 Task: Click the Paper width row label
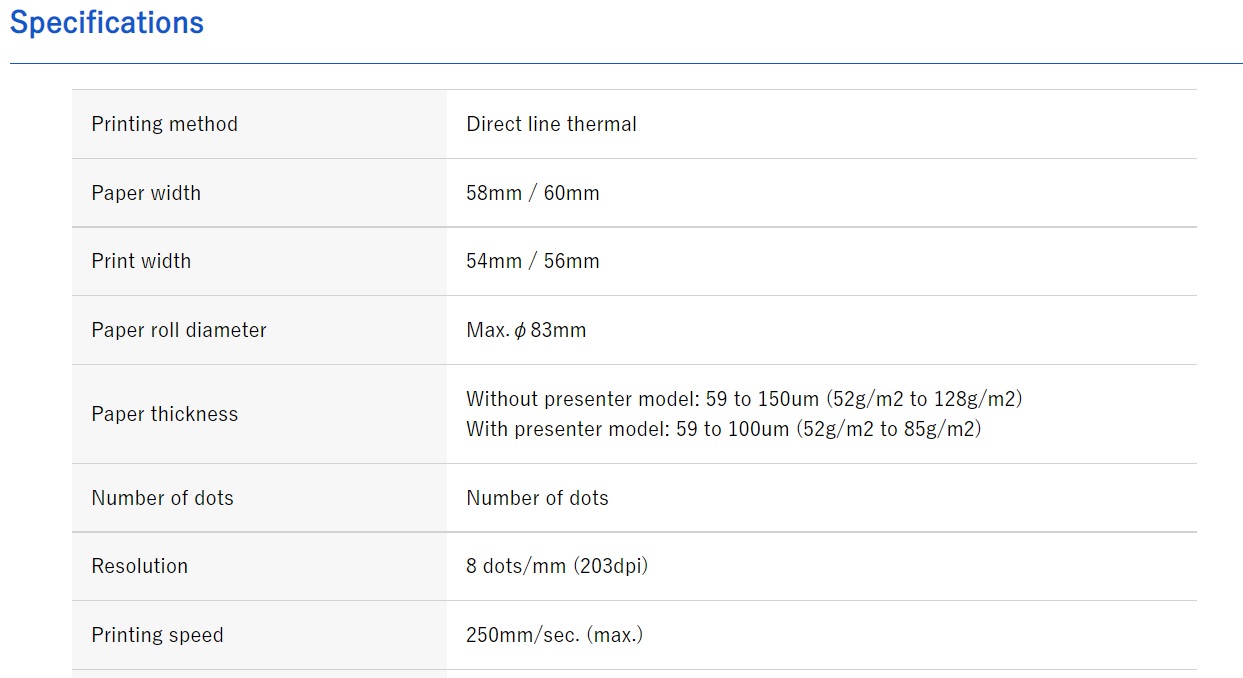pyautogui.click(x=146, y=193)
